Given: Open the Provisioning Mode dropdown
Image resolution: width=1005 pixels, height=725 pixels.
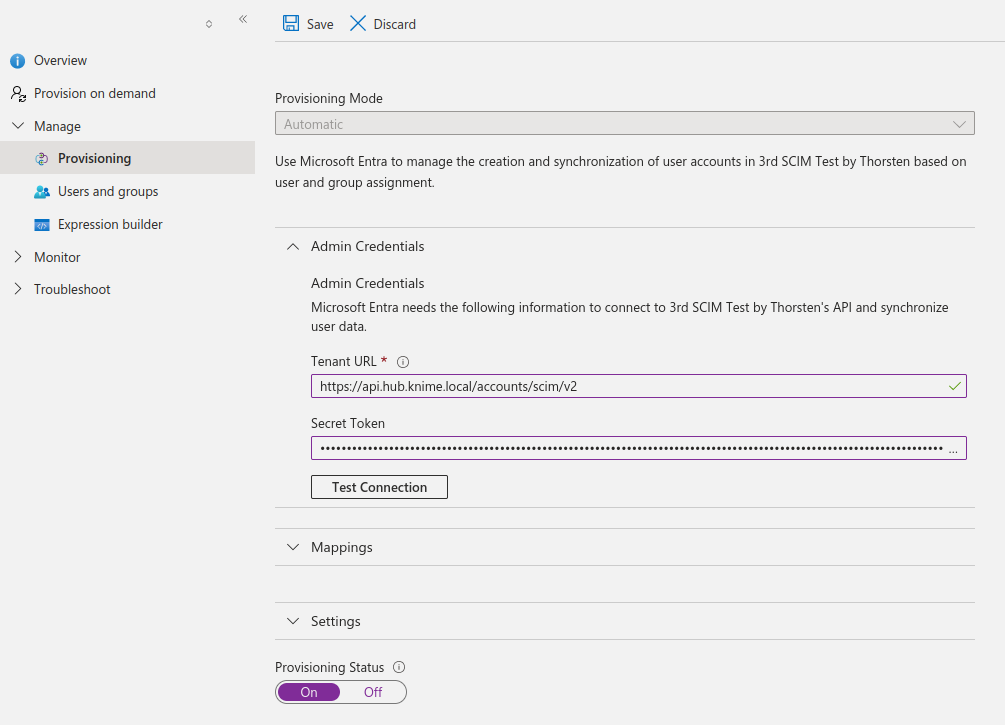Looking at the screenshot, I should pos(624,124).
